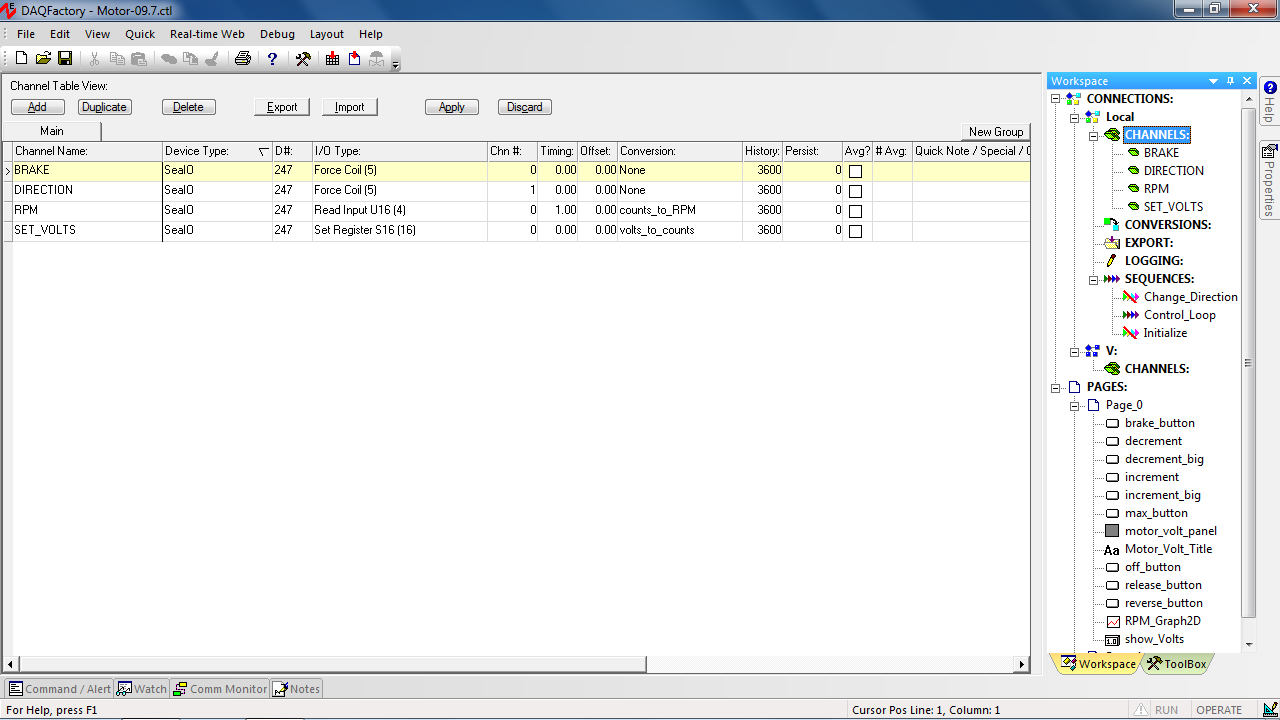Viewport: 1280px width, 720px height.
Task: Toggle Avg checkbox for DIRECTION row
Action: pos(855,192)
